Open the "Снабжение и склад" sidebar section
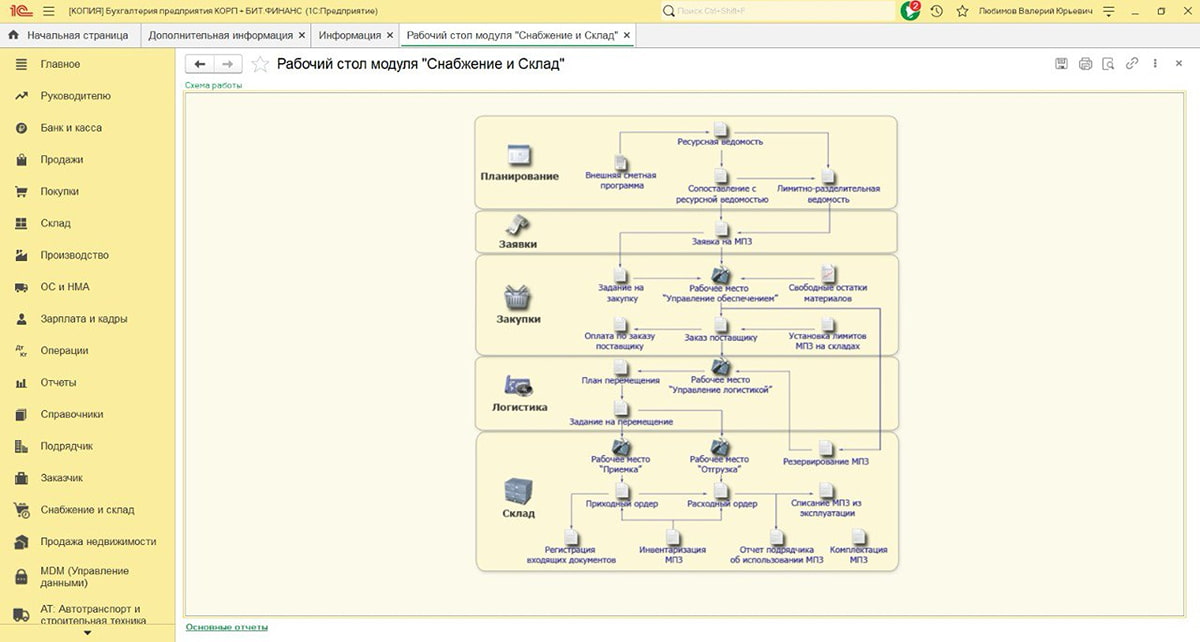Viewport: 1200px width, 642px height. click(x=87, y=510)
